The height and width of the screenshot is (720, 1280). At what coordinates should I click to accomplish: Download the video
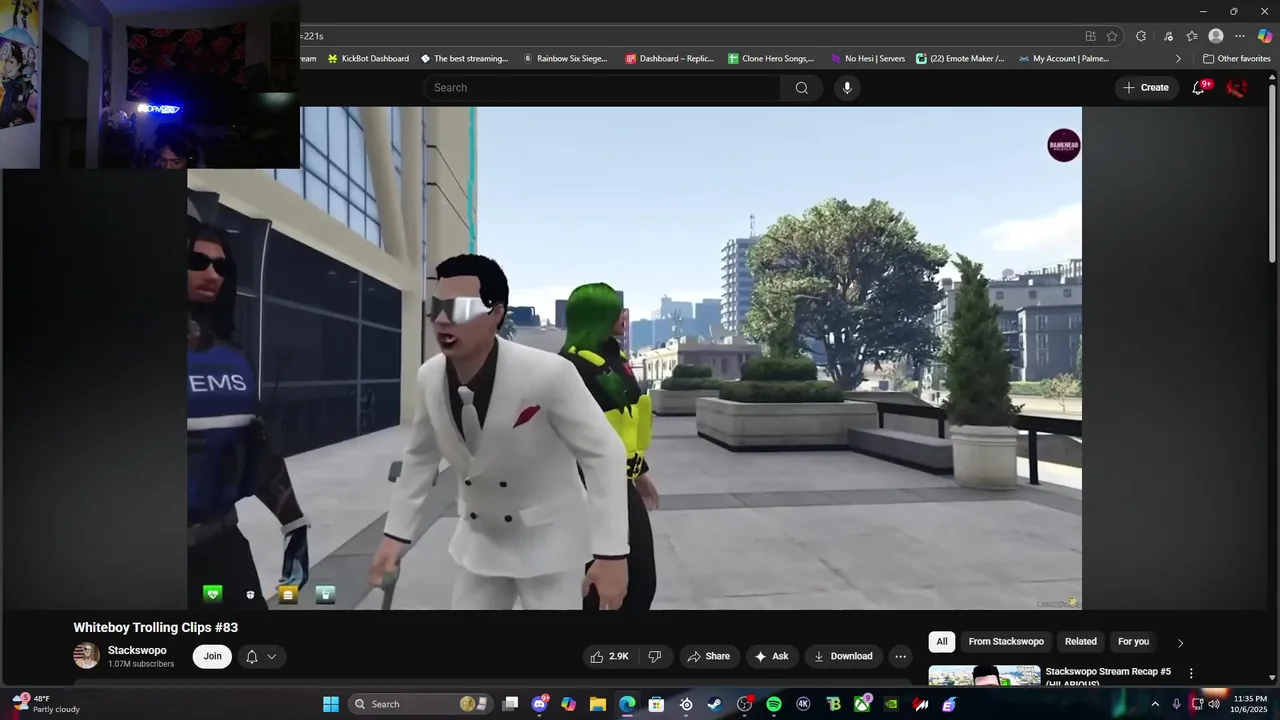tap(843, 656)
